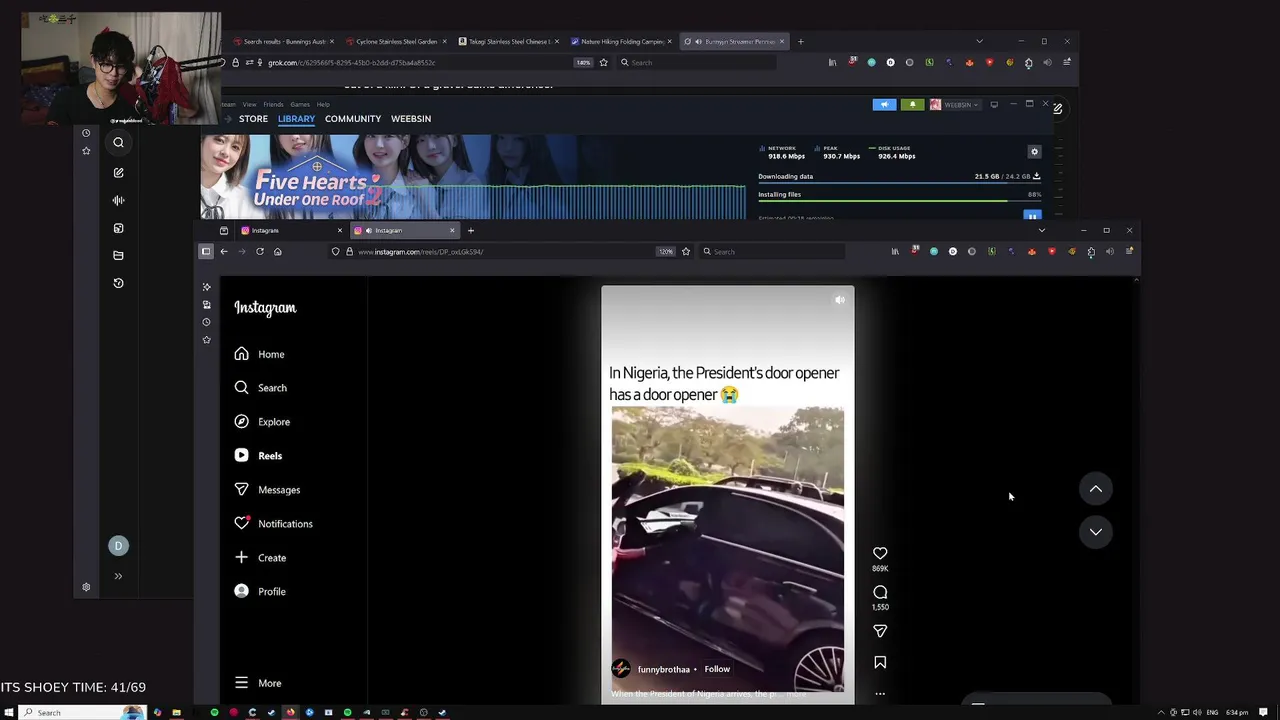
Task: Go to Instagram Explore page
Action: tap(262, 422)
